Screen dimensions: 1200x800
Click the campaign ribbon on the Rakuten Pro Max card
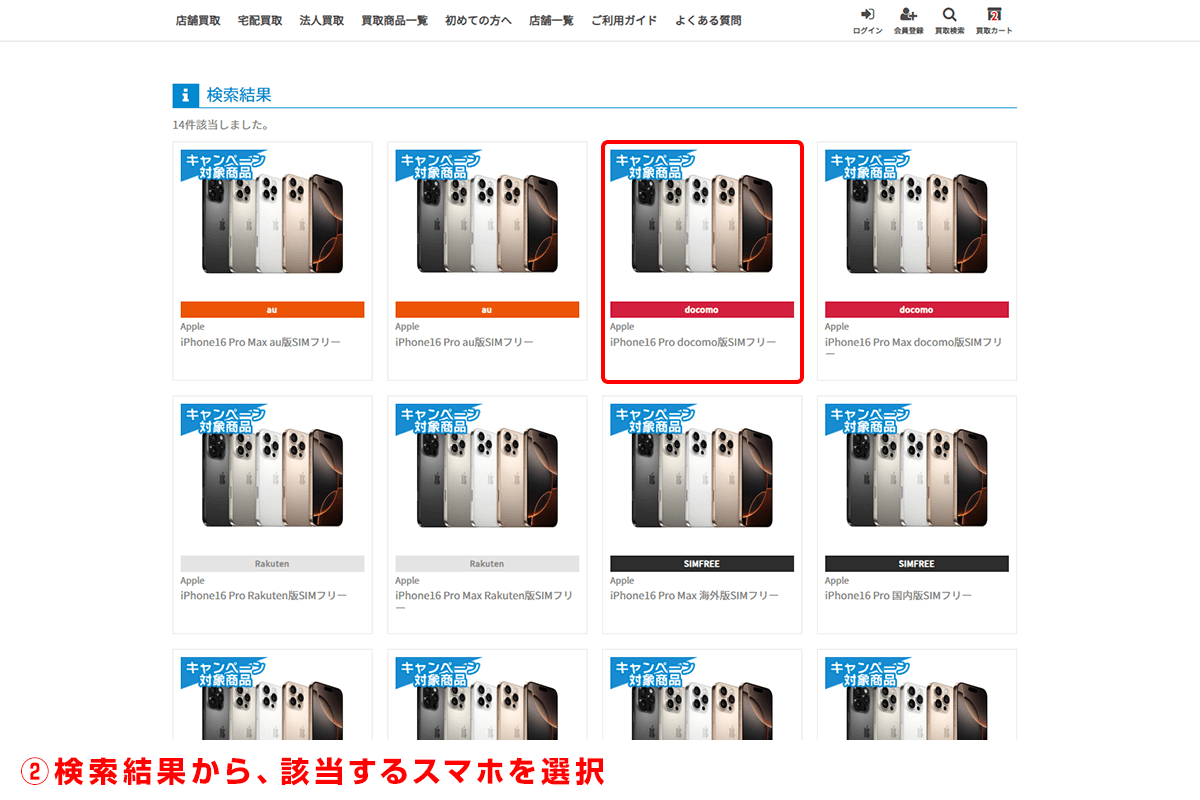[436, 417]
